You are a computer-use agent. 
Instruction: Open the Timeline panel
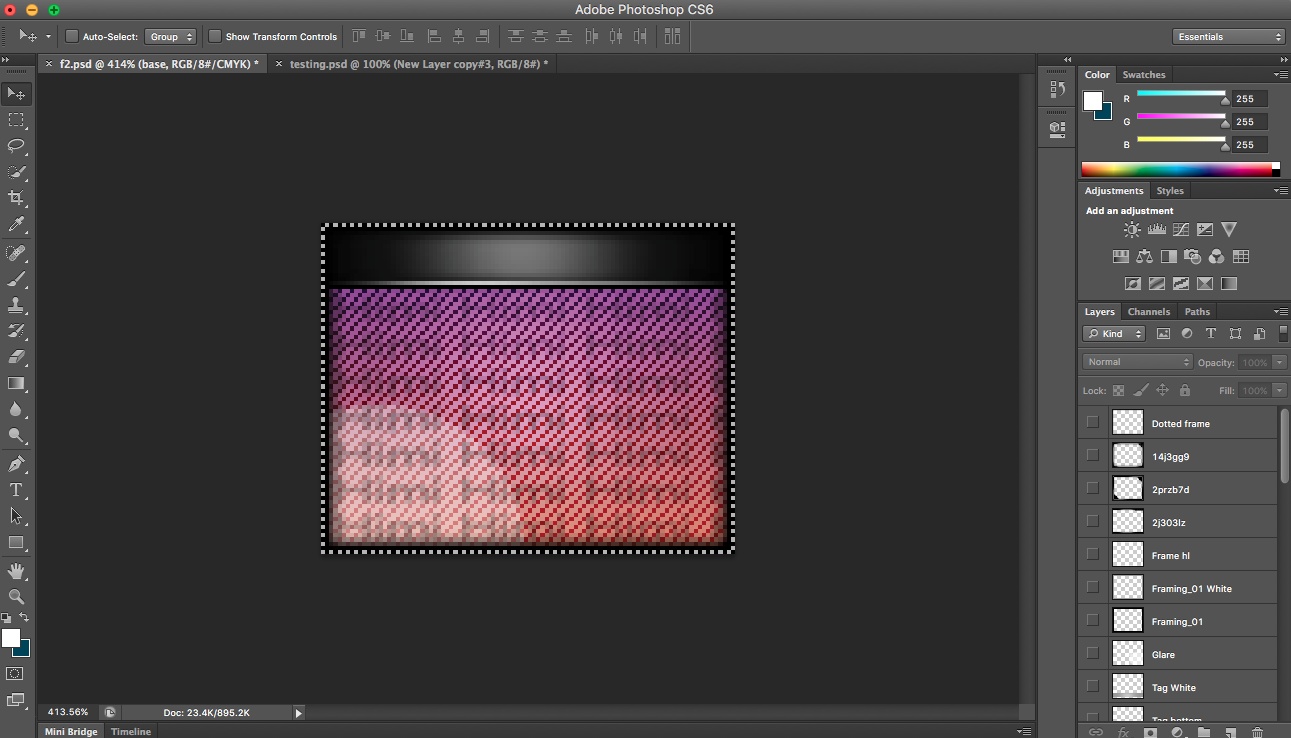click(x=130, y=731)
